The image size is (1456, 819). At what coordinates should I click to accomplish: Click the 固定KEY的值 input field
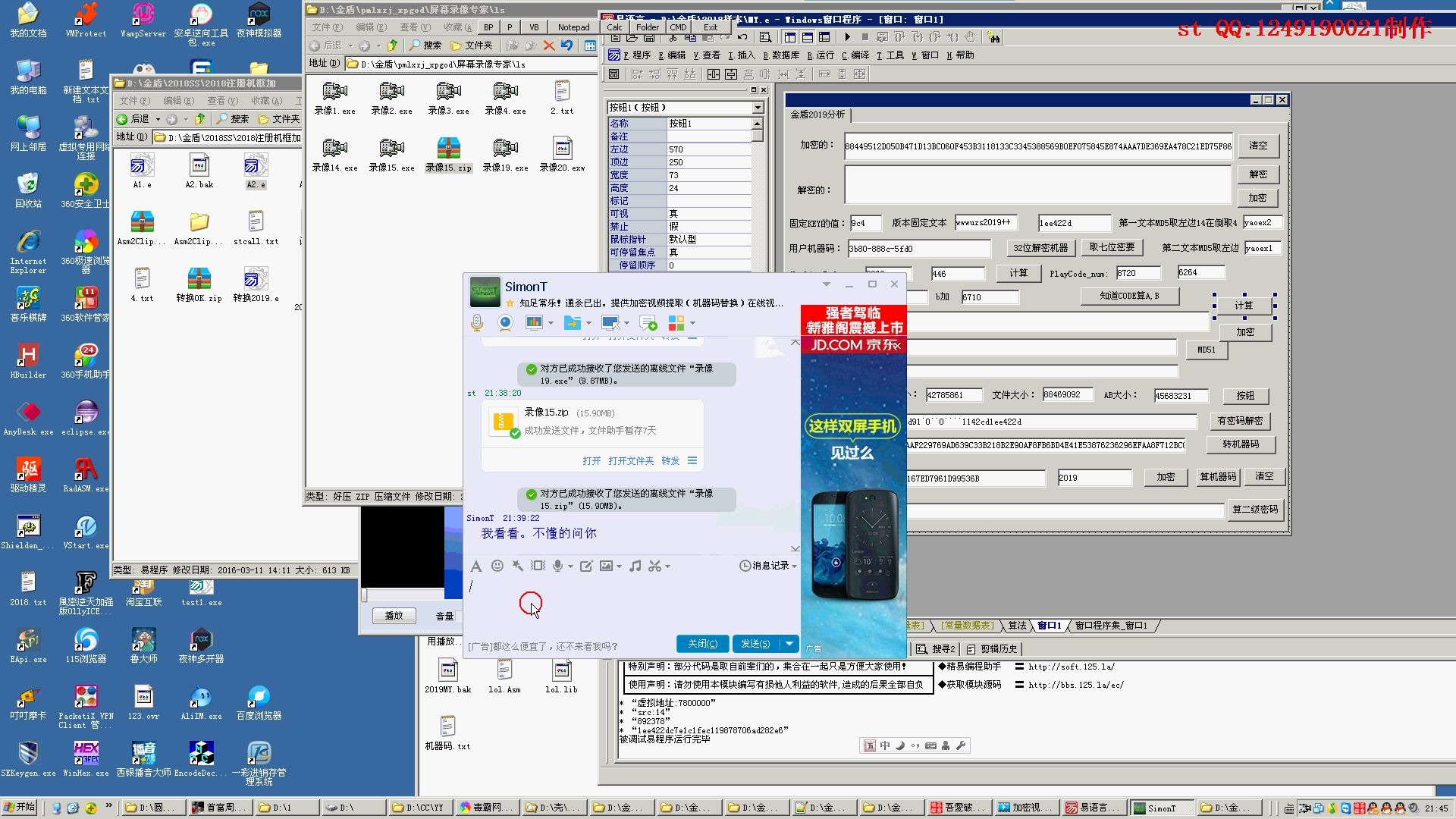[x=865, y=223]
